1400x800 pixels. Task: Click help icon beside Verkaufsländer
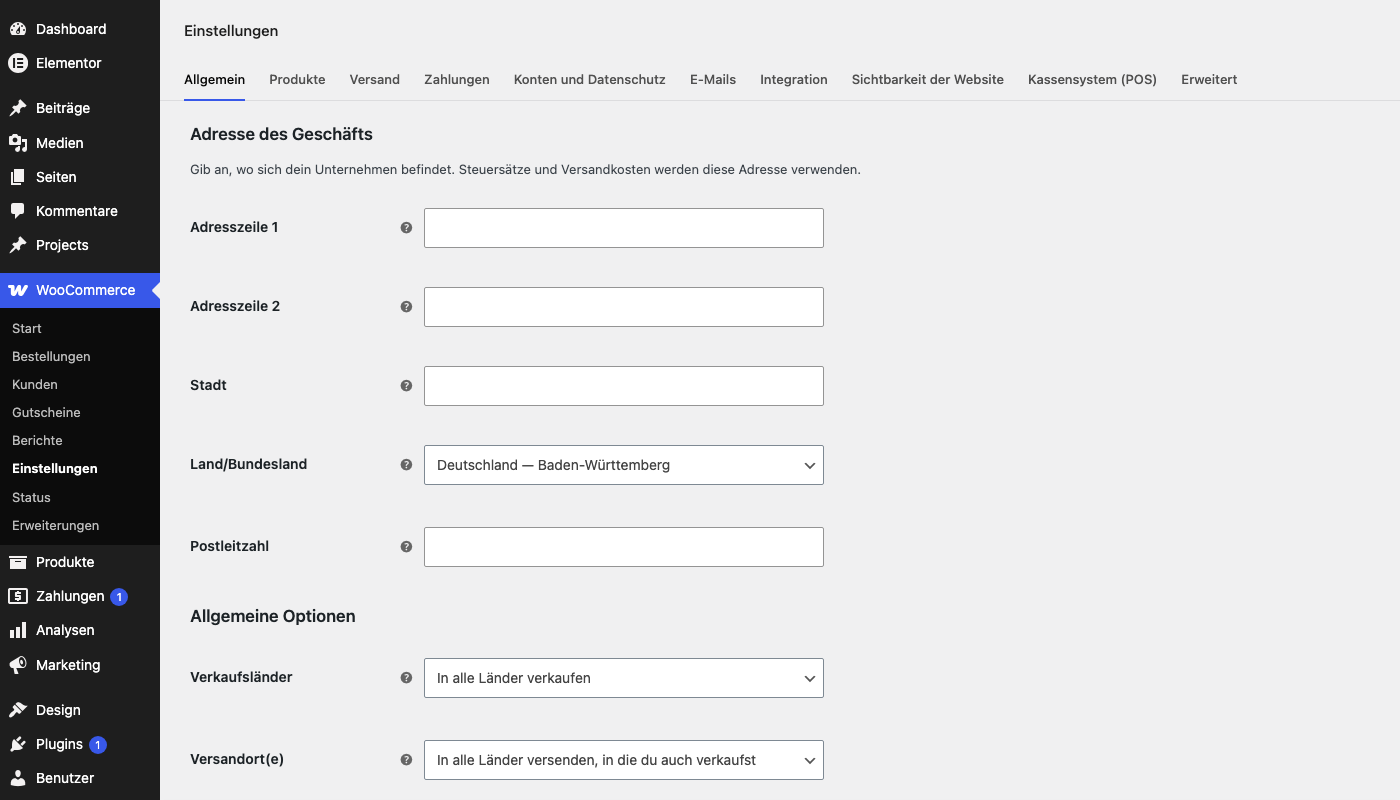pyautogui.click(x=406, y=678)
